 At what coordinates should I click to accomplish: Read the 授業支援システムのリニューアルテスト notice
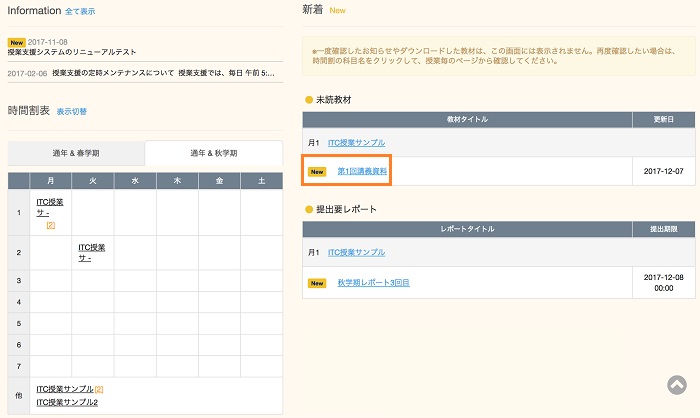click(71, 52)
